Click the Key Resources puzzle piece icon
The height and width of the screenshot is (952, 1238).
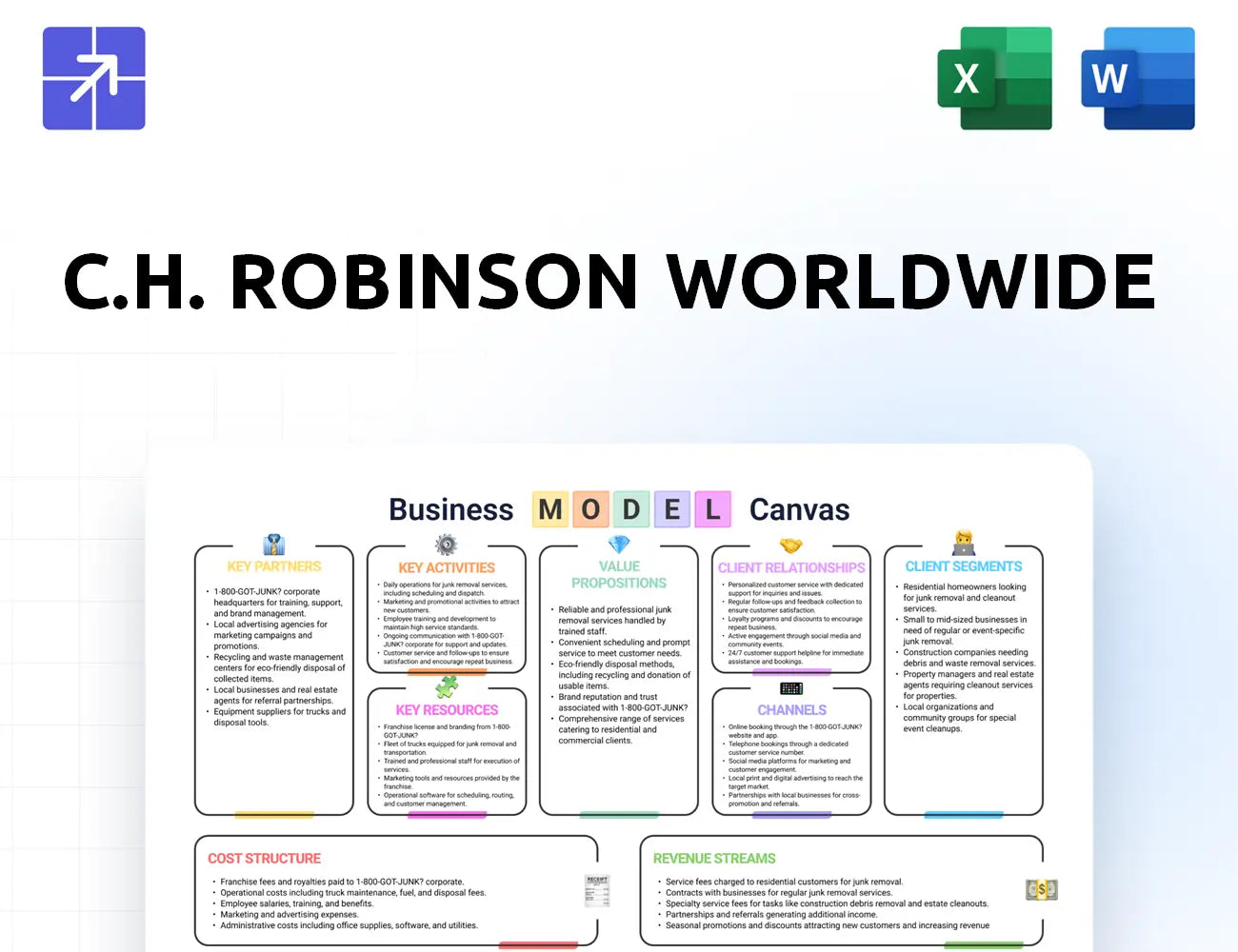[x=447, y=686]
